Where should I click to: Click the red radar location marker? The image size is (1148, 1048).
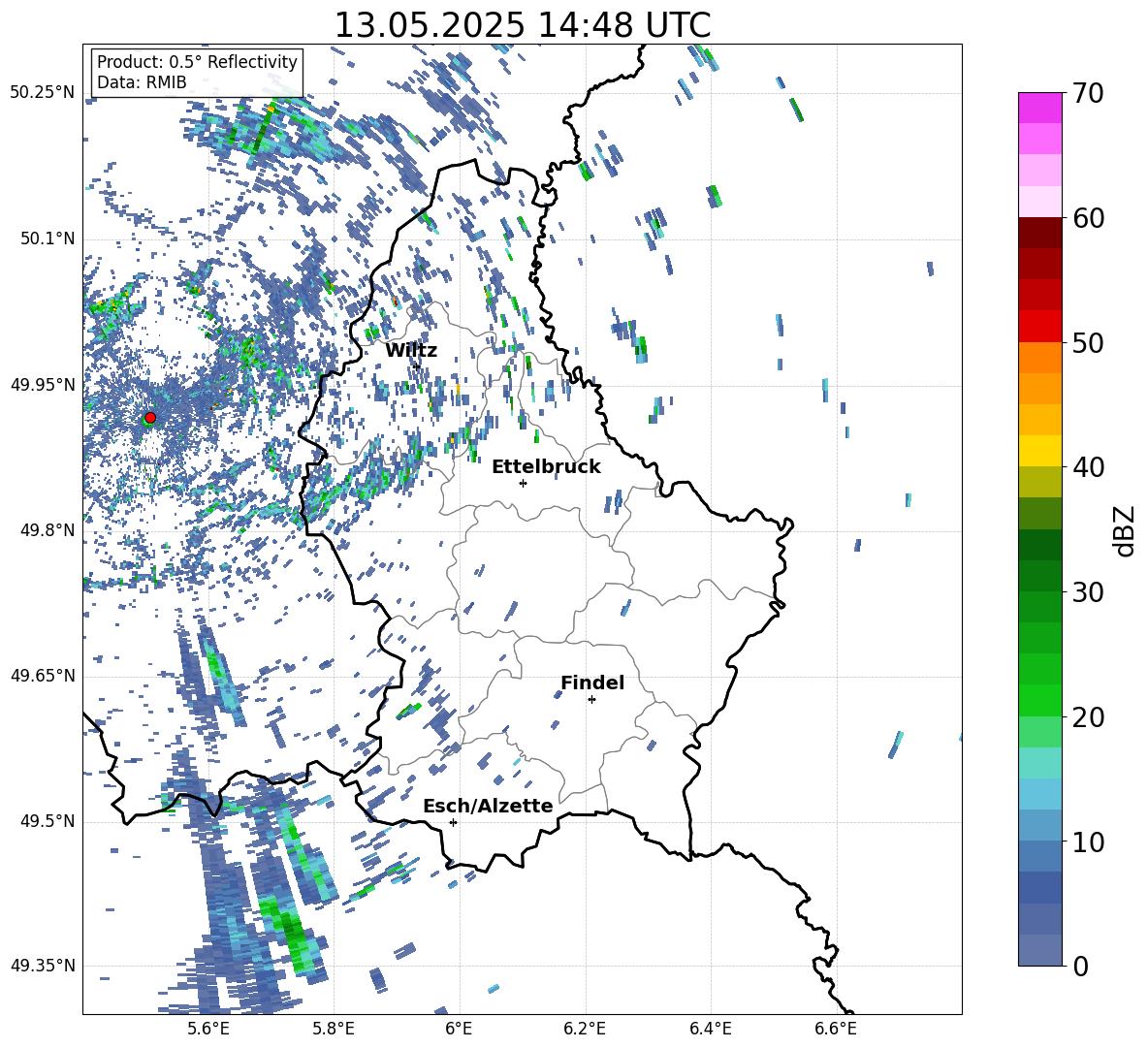pyautogui.click(x=150, y=417)
